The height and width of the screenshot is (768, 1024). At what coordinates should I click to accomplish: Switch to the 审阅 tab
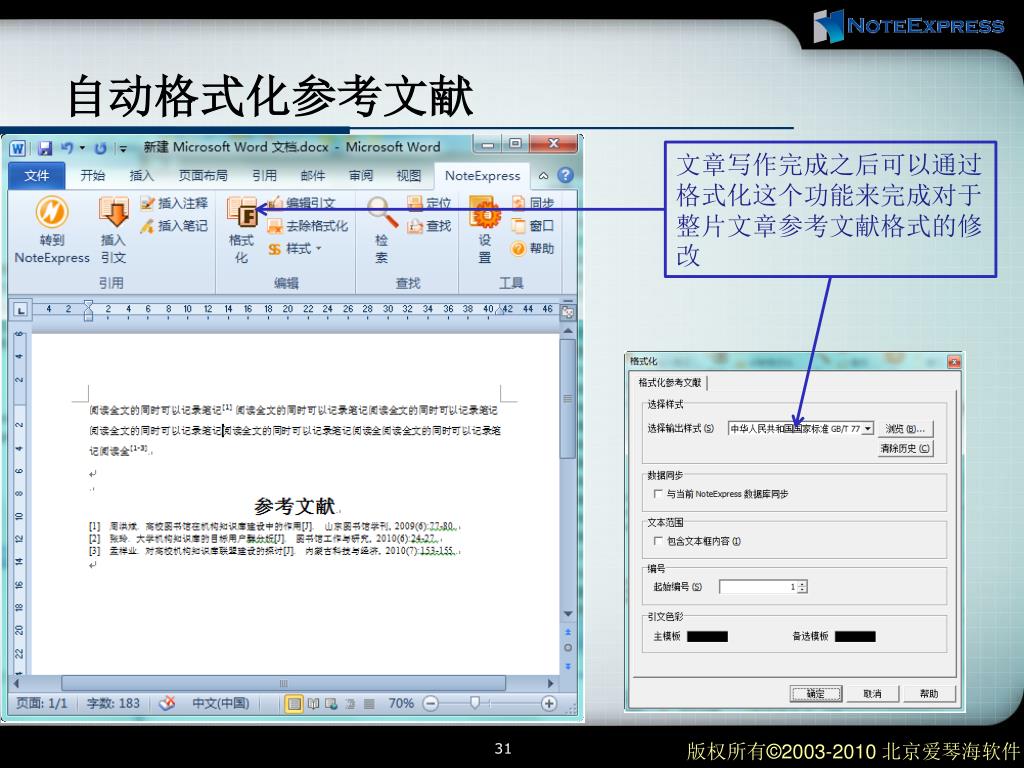pyautogui.click(x=360, y=175)
